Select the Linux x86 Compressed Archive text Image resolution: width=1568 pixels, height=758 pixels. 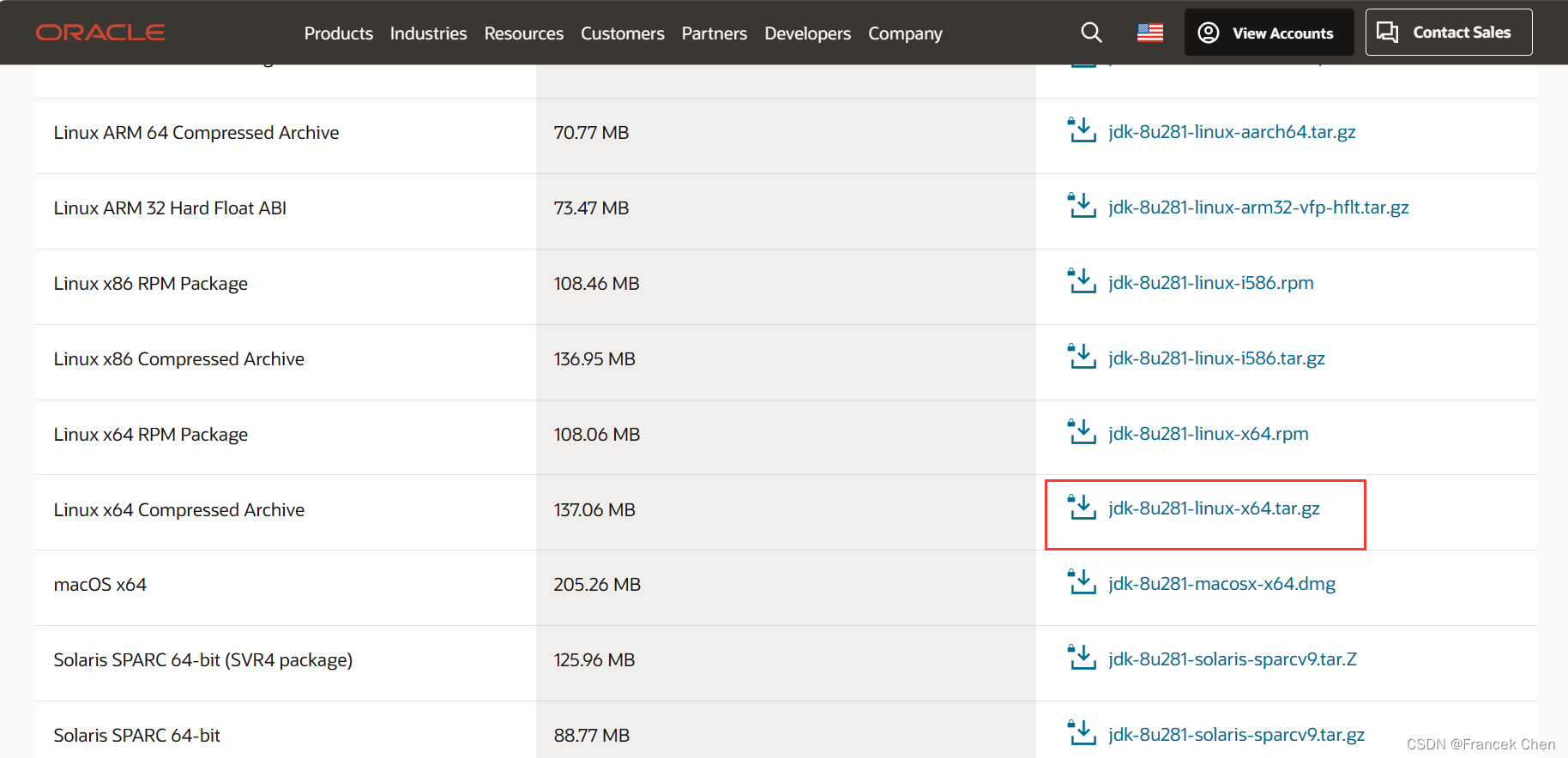pyautogui.click(x=179, y=359)
